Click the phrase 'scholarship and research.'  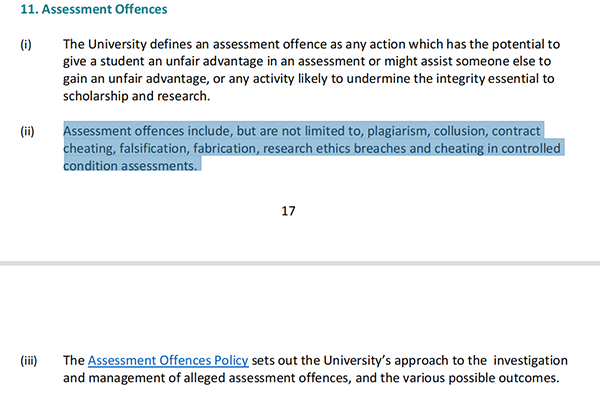pos(137,96)
